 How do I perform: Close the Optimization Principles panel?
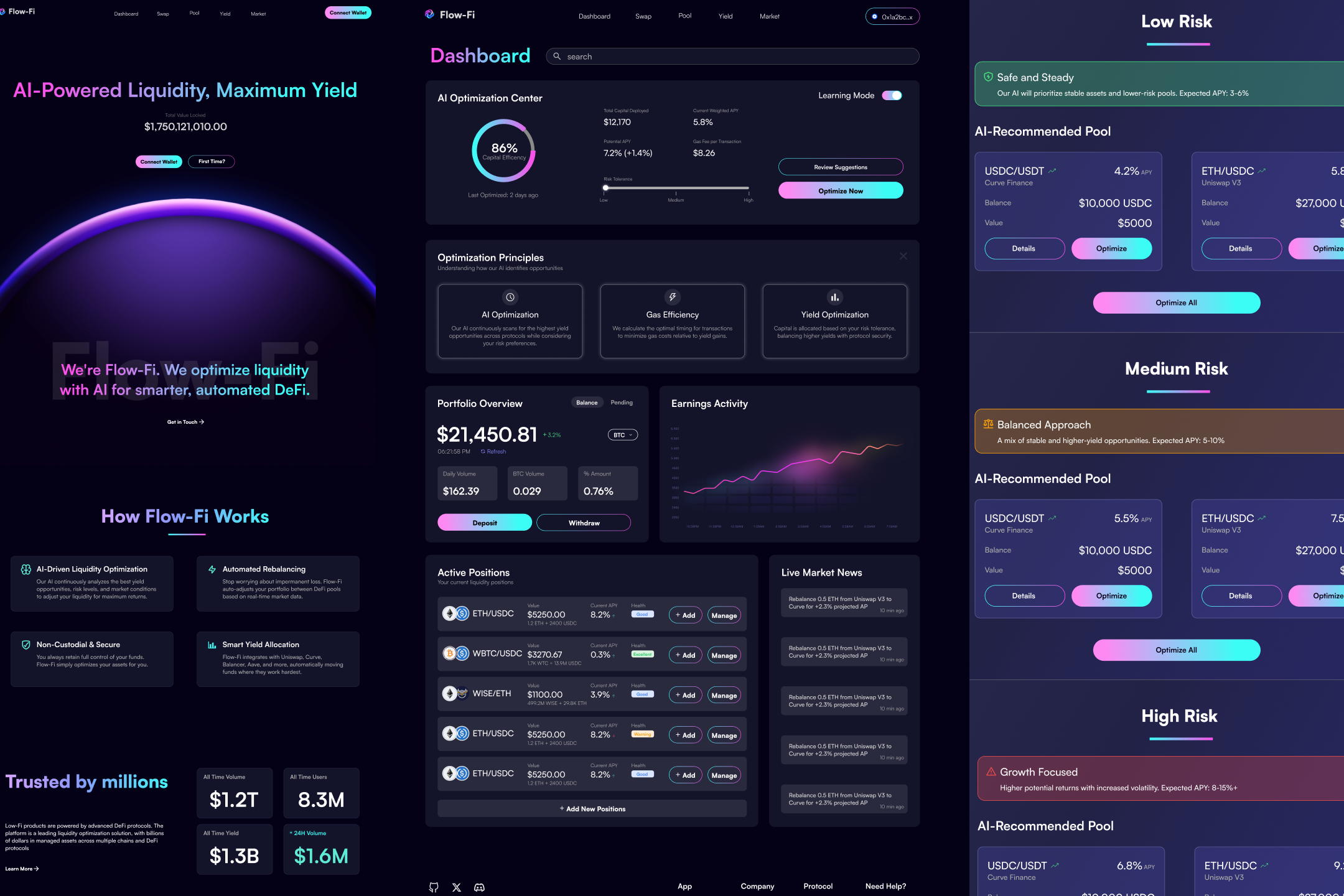pyautogui.click(x=903, y=256)
